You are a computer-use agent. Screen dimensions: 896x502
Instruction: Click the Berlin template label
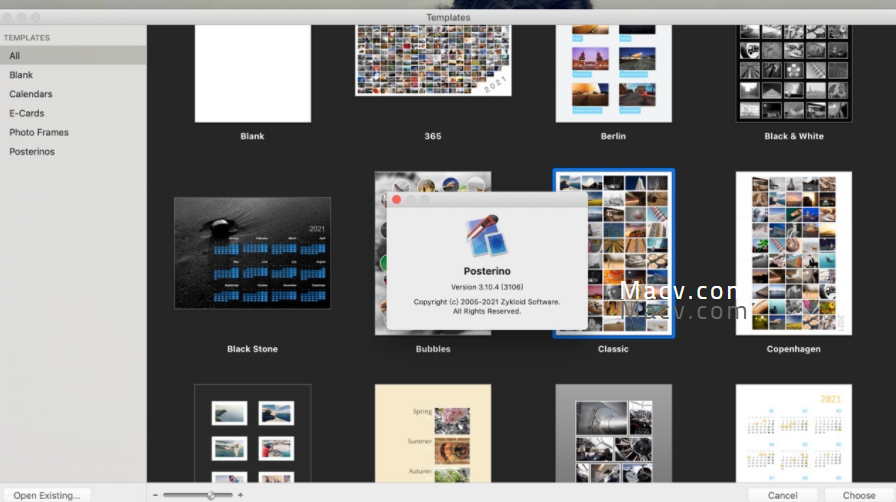tap(613, 136)
